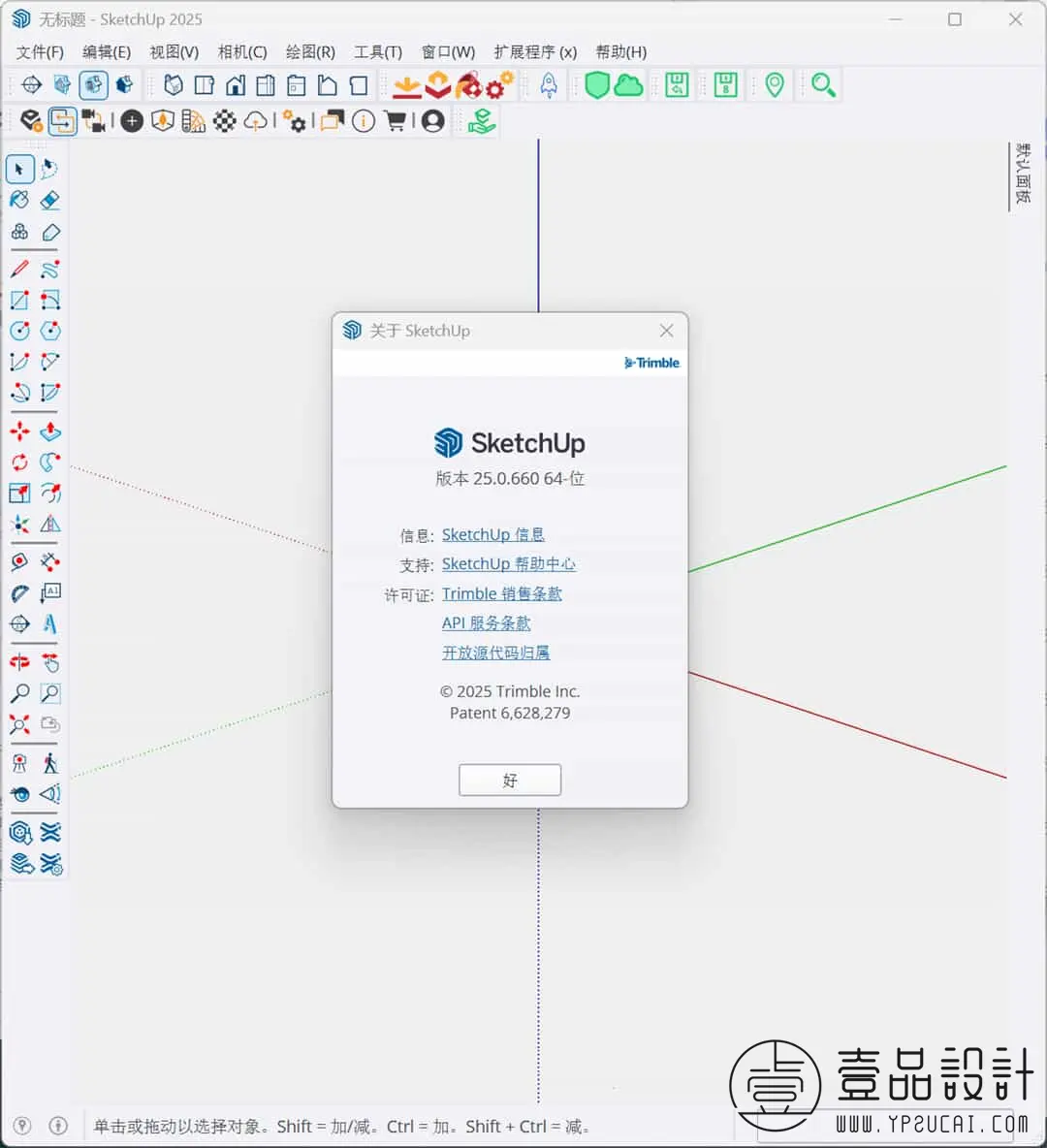Select the Pie arc tool

49,393
